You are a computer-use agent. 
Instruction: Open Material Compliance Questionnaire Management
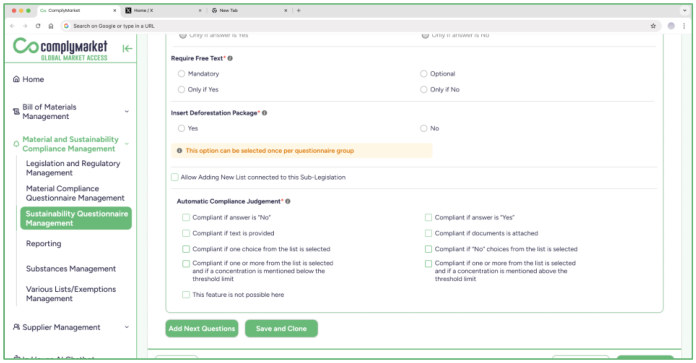point(75,193)
